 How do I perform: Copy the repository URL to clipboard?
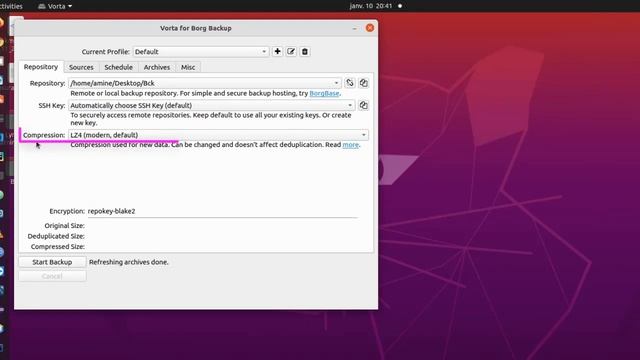click(363, 83)
